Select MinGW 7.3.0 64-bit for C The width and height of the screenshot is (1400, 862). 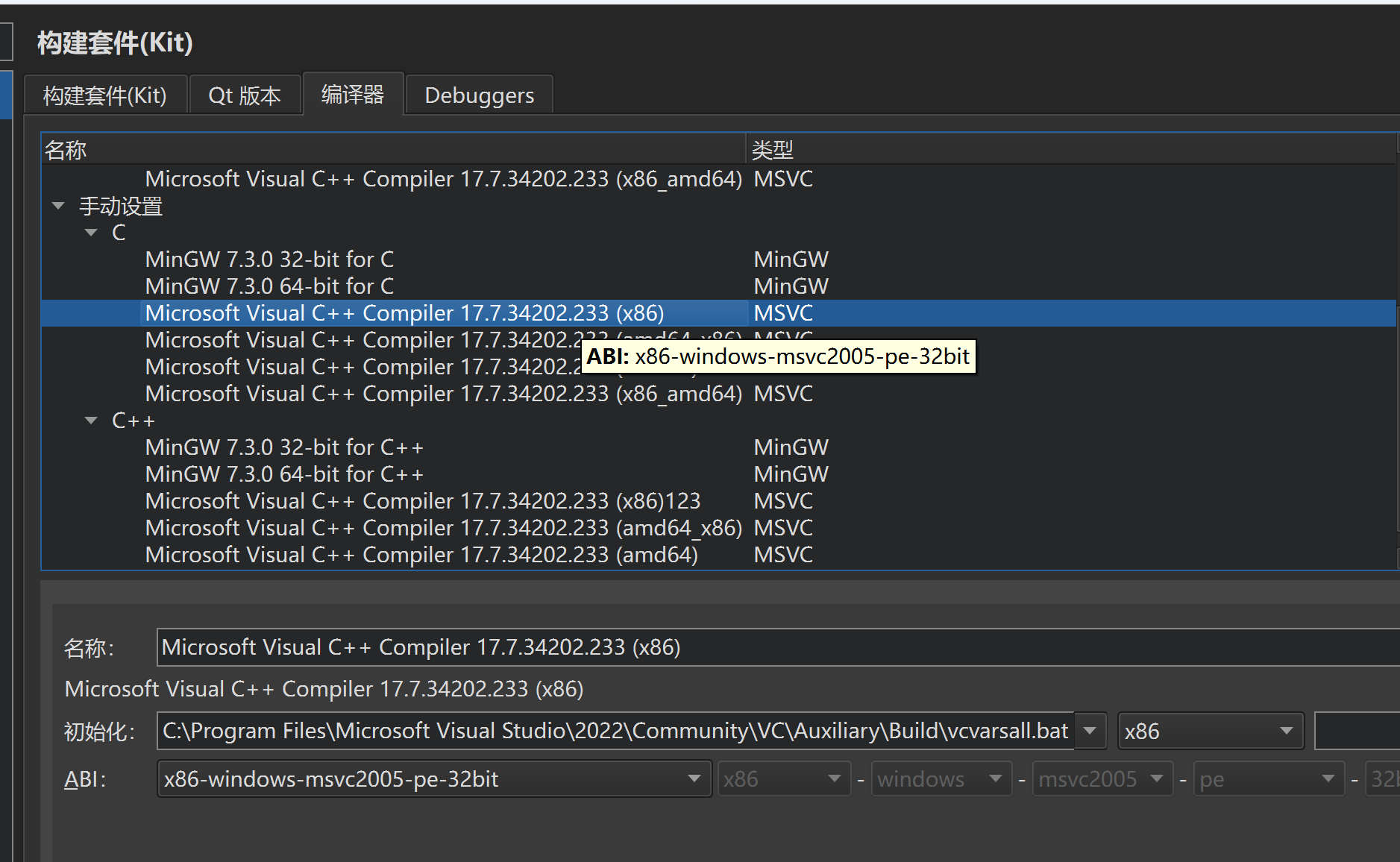coord(269,286)
